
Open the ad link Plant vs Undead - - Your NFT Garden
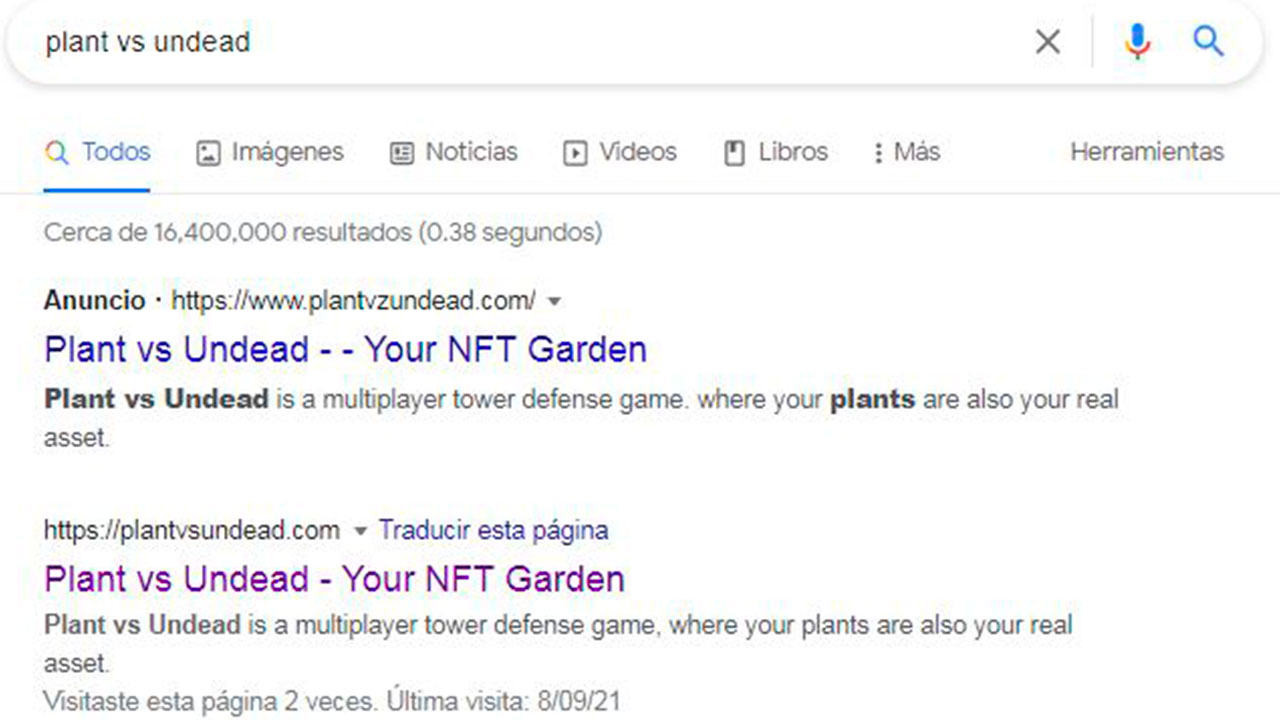346,349
